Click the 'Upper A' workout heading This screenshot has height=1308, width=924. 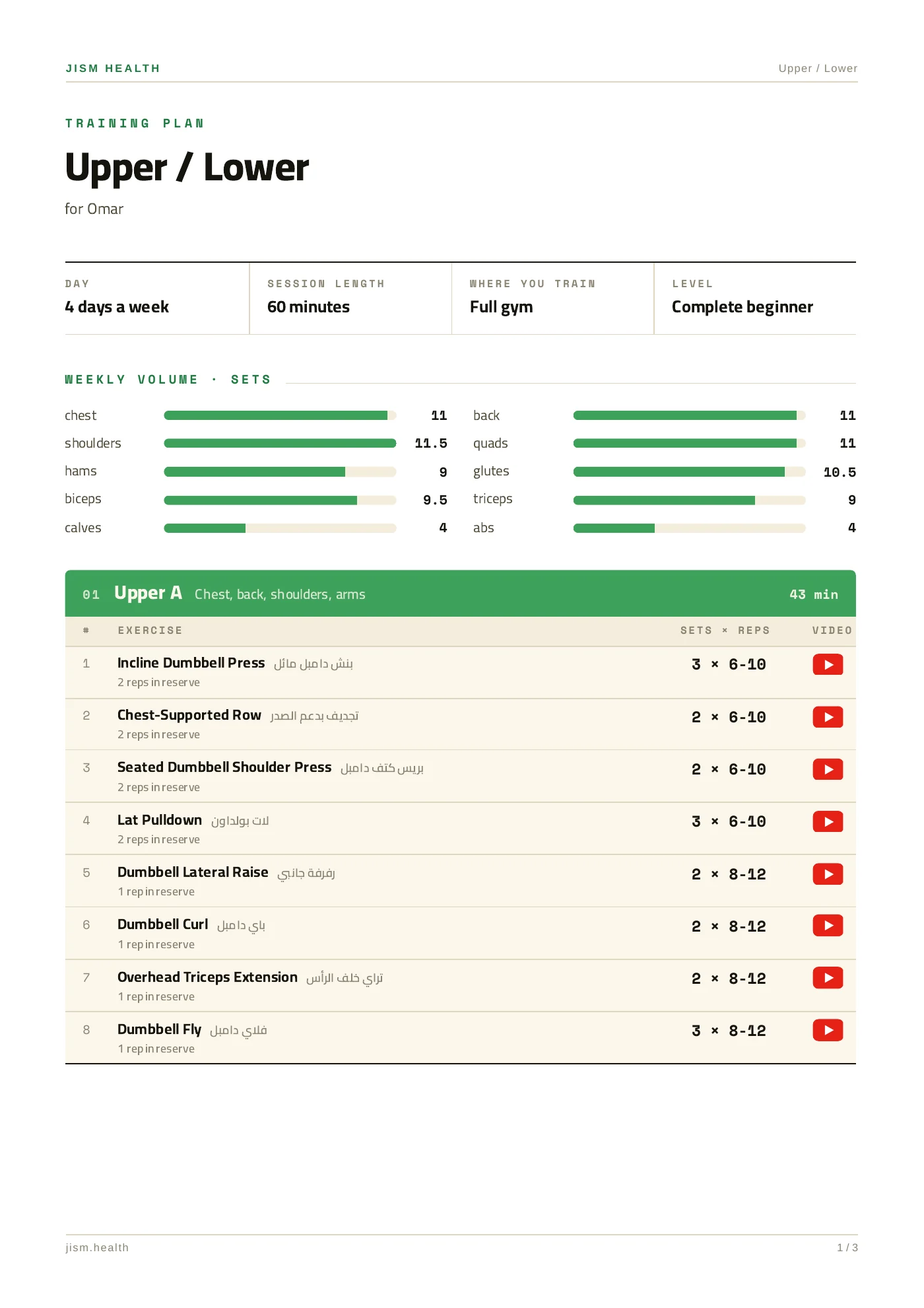[148, 593]
